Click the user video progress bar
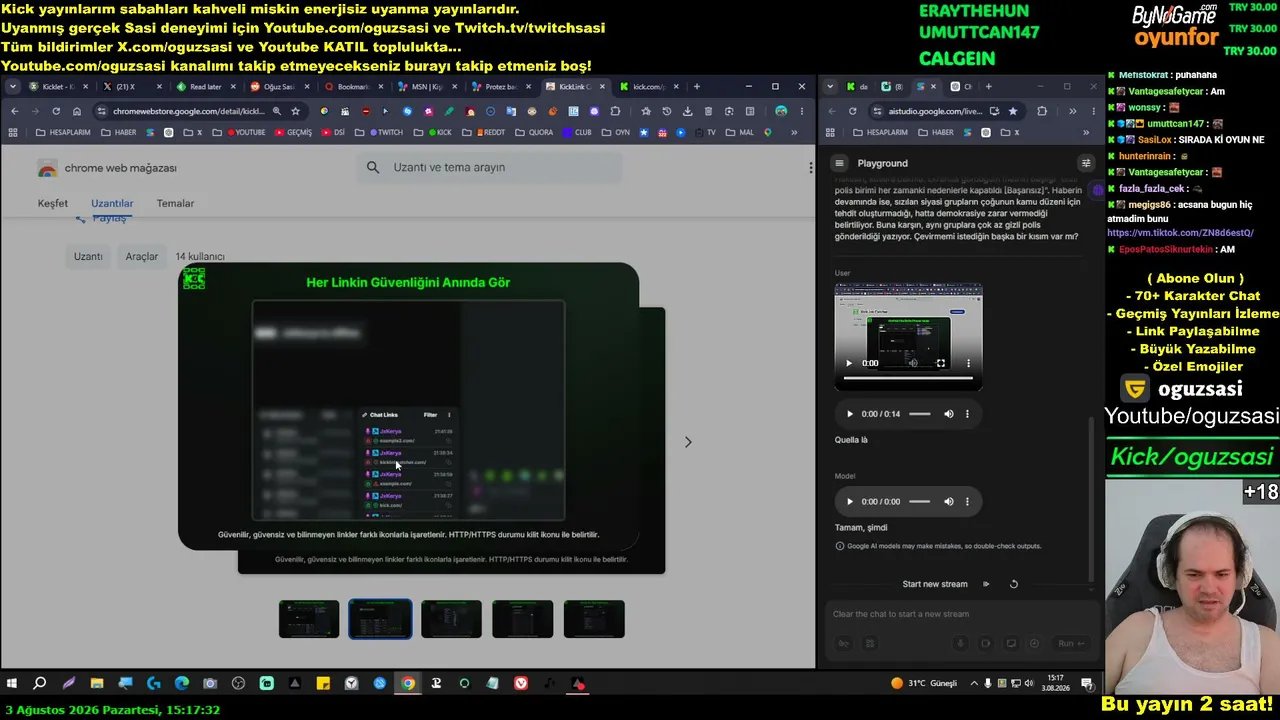This screenshot has height=720, width=1280. [x=908, y=379]
